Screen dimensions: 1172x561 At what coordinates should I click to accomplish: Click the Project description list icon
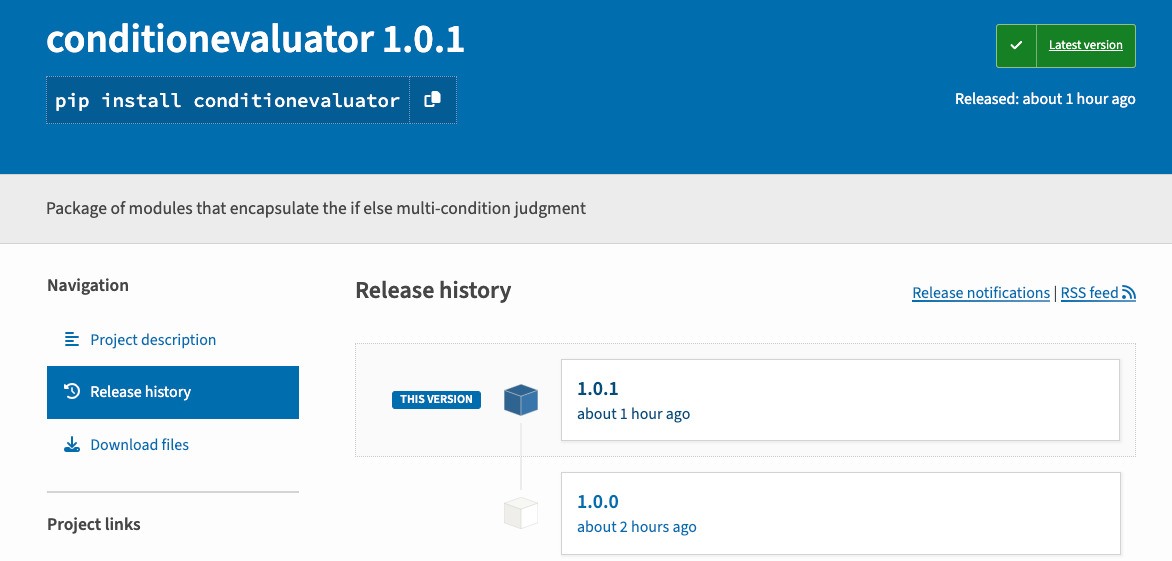(x=72, y=340)
